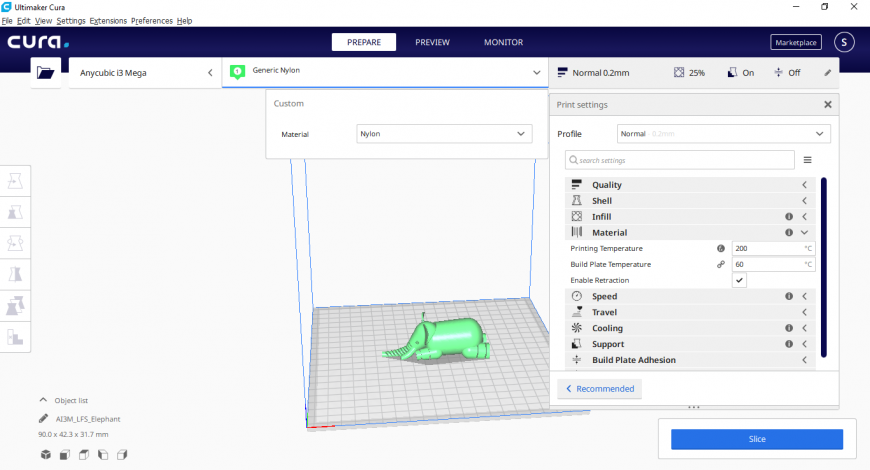This screenshot has width=870, height=470.
Task: Click the search settings field
Action: click(680, 160)
